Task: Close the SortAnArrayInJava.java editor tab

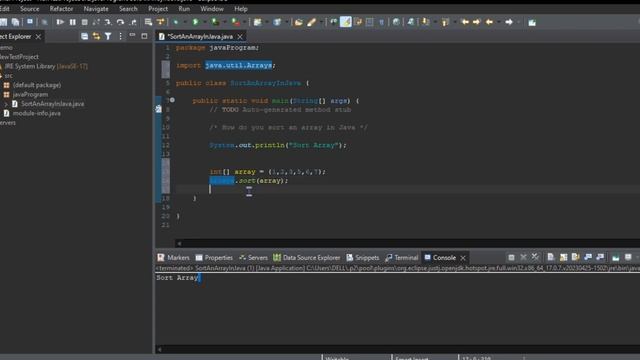Action: (240, 36)
